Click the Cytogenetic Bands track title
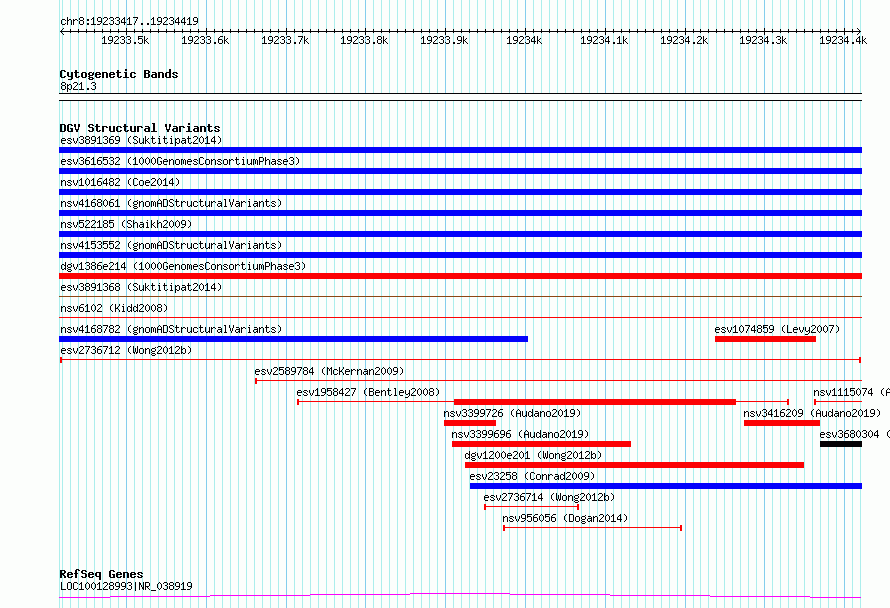This screenshot has width=890, height=608. 119,74
